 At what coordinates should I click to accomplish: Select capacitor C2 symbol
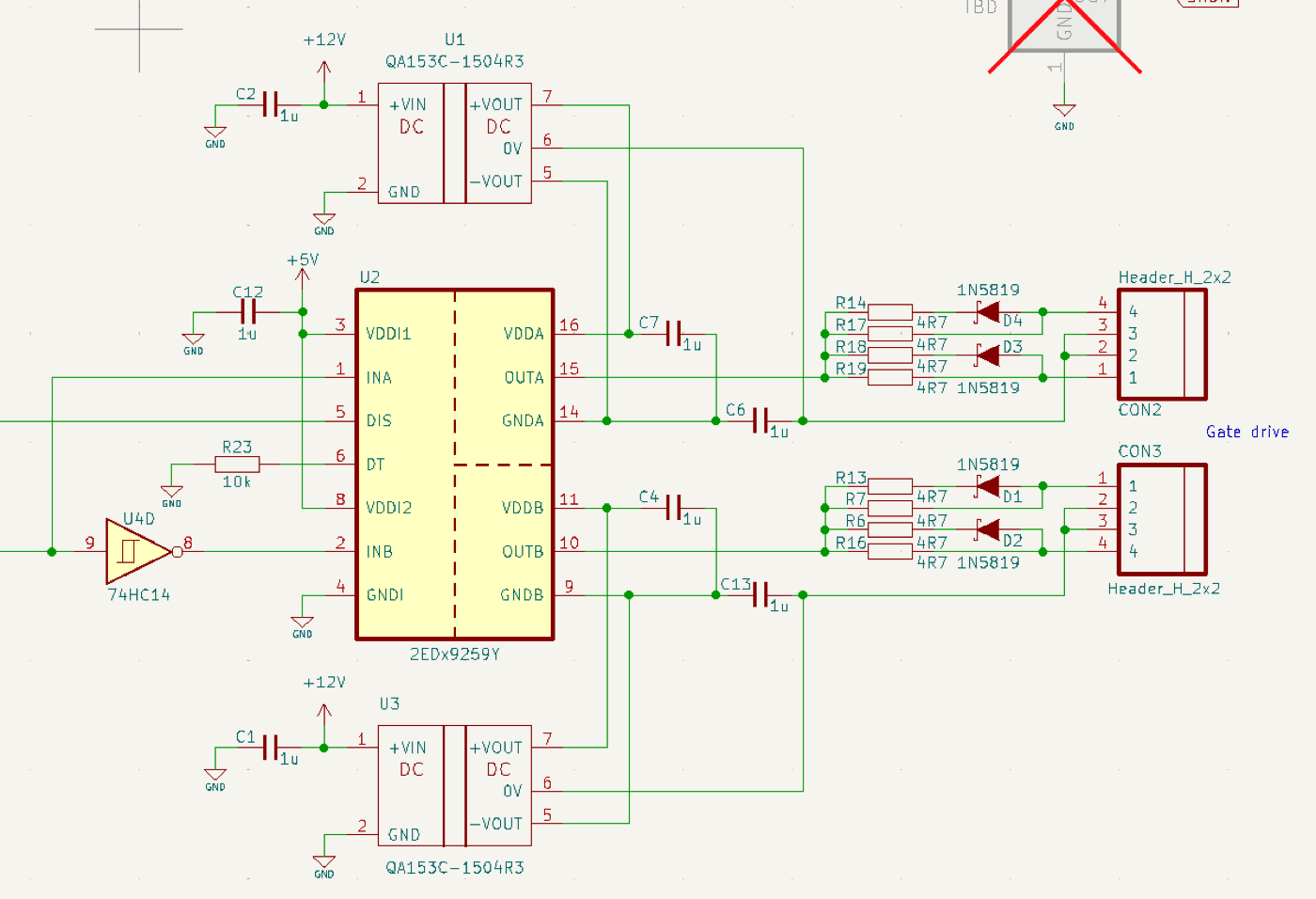271,104
